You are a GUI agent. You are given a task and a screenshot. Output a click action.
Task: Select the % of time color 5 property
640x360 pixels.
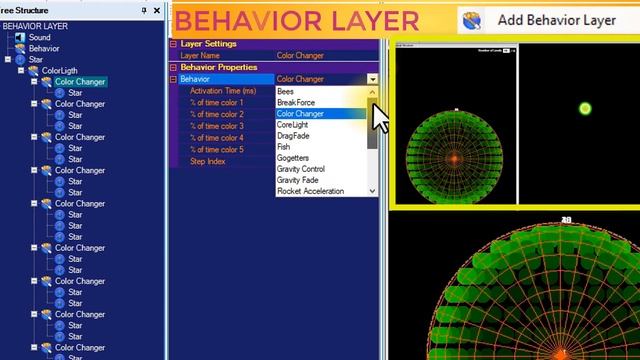[x=216, y=150]
